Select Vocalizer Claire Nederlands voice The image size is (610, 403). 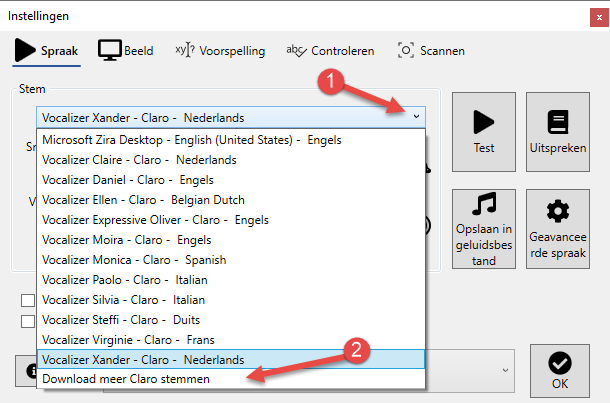click(231, 160)
